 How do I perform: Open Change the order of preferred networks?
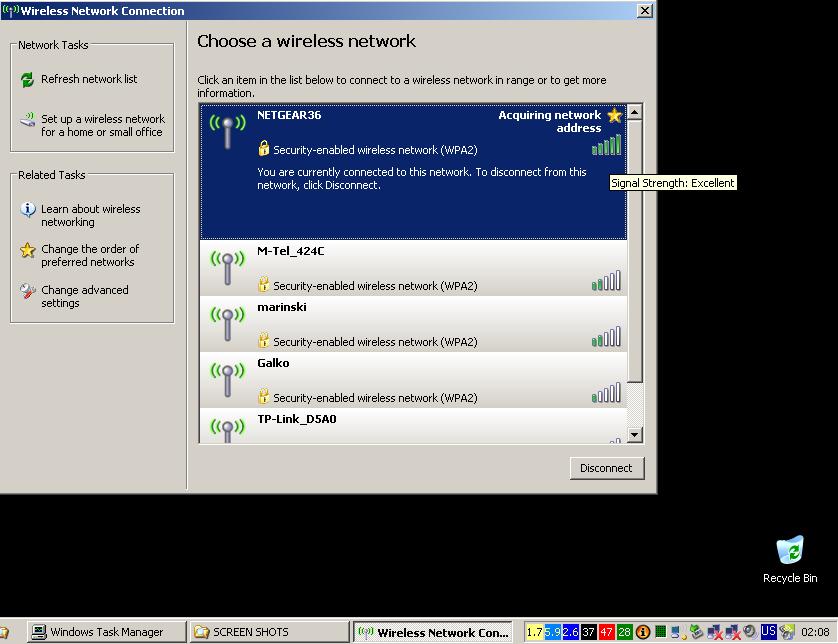click(90, 255)
